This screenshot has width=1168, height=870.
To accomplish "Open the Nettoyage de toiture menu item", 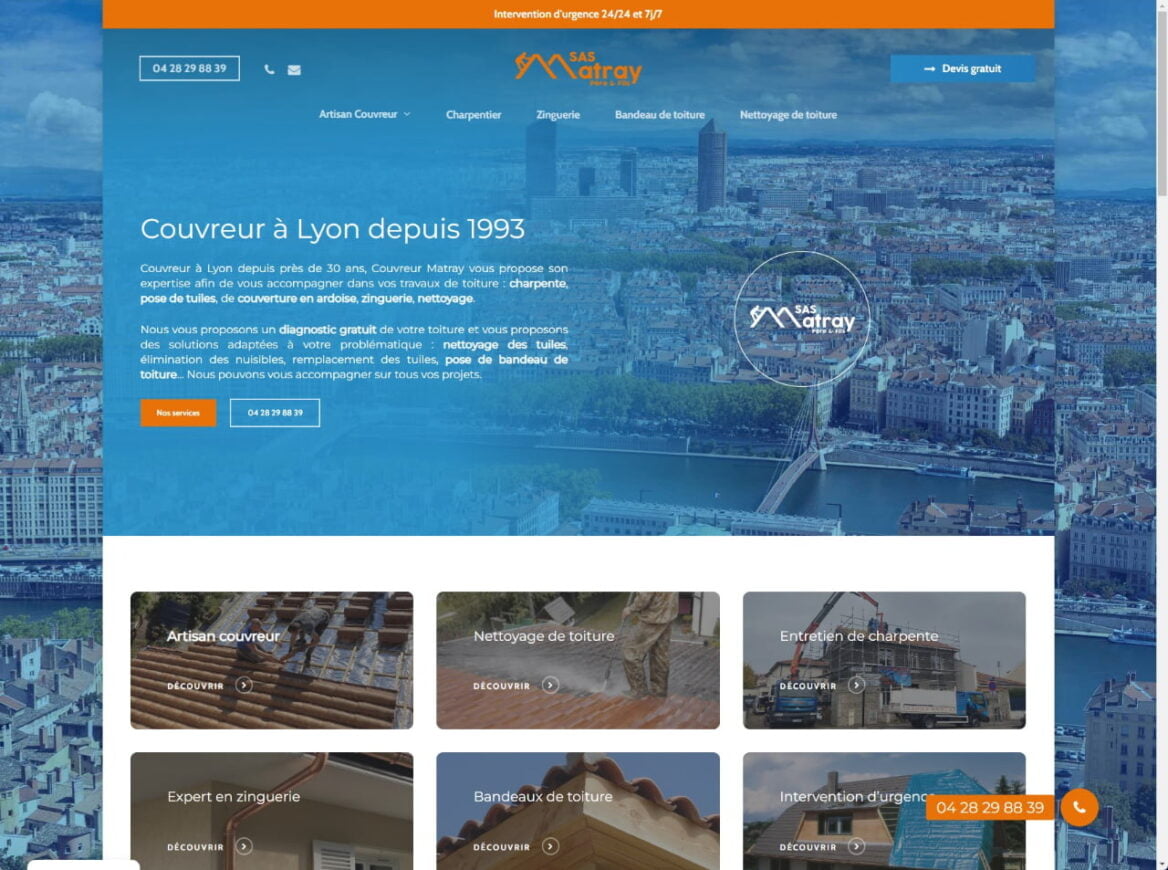I will click(x=790, y=114).
